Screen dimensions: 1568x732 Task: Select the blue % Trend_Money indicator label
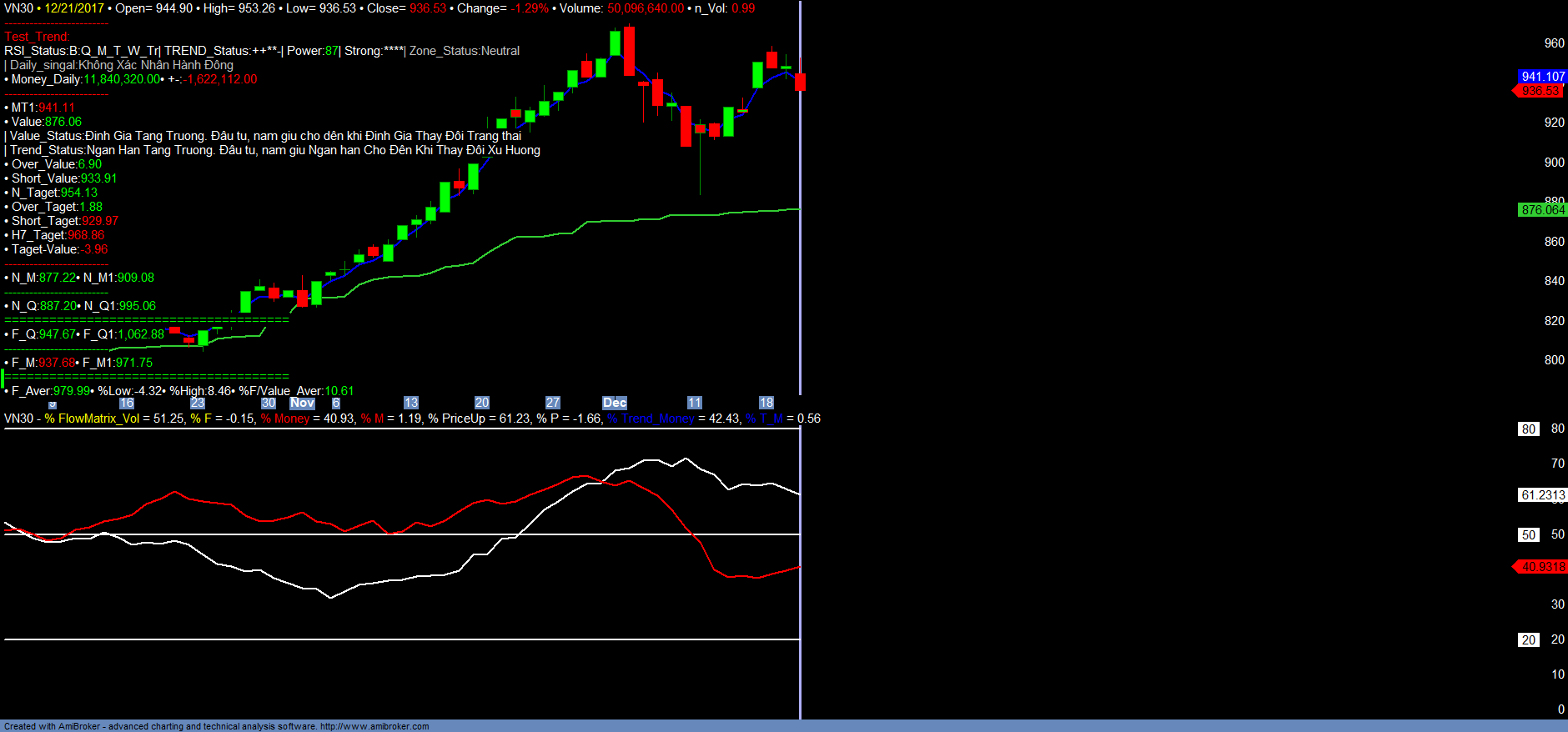click(651, 419)
